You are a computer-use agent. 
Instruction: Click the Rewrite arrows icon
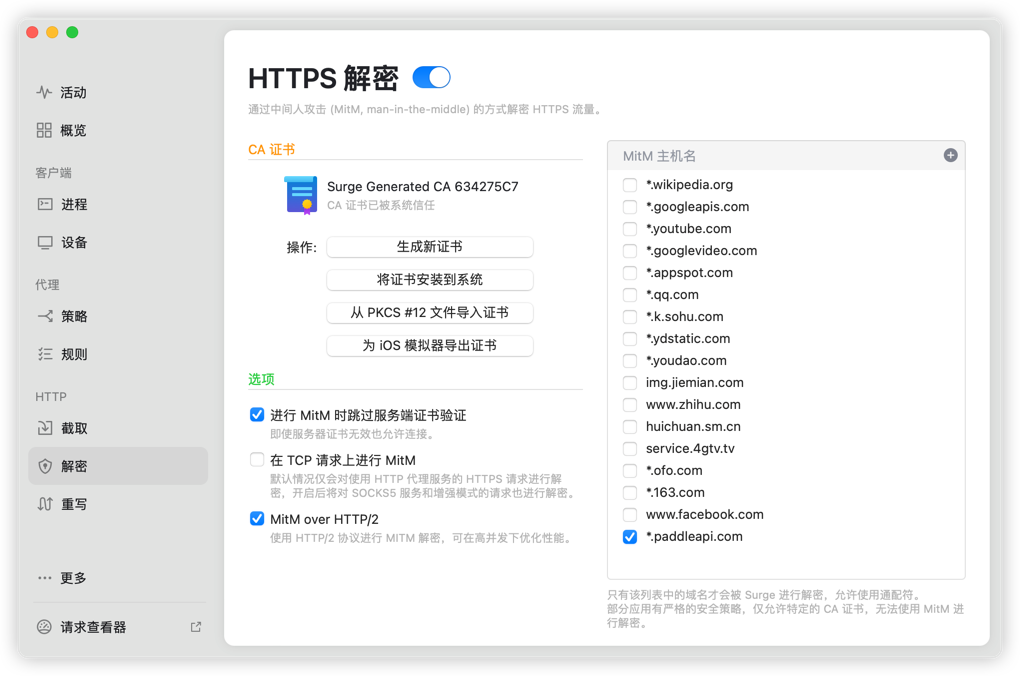tap(45, 504)
